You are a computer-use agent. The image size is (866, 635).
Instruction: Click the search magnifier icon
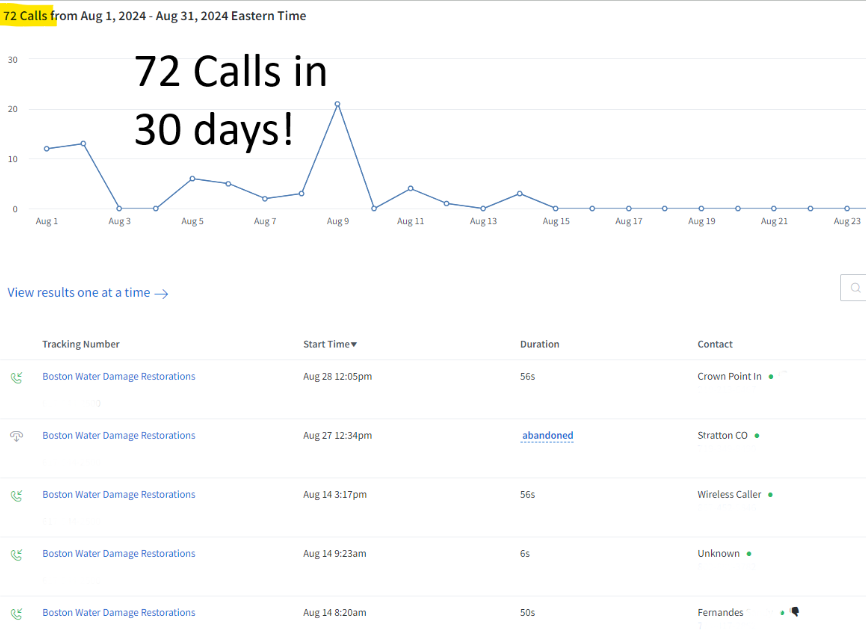[856, 288]
